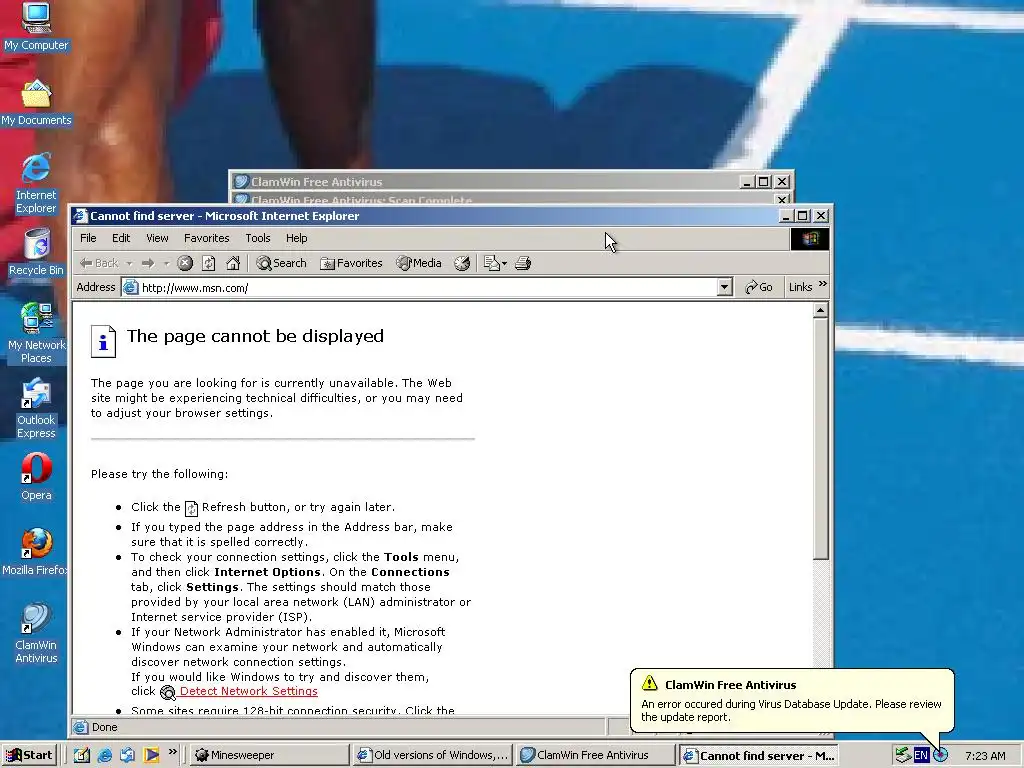Open the History globe icon
1024x768 pixels.
[462, 263]
